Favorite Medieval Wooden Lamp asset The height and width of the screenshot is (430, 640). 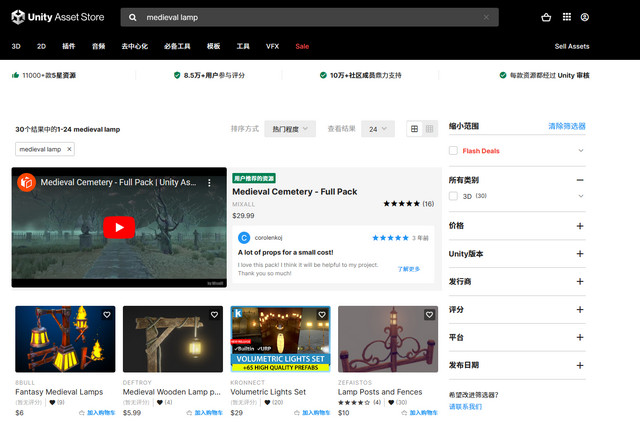[214, 315]
